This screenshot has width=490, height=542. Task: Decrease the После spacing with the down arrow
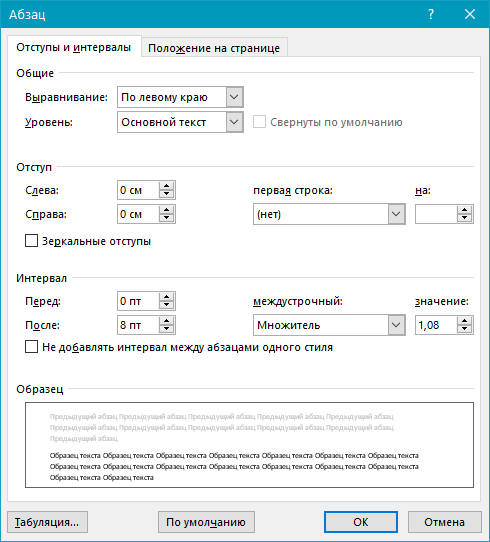167,329
